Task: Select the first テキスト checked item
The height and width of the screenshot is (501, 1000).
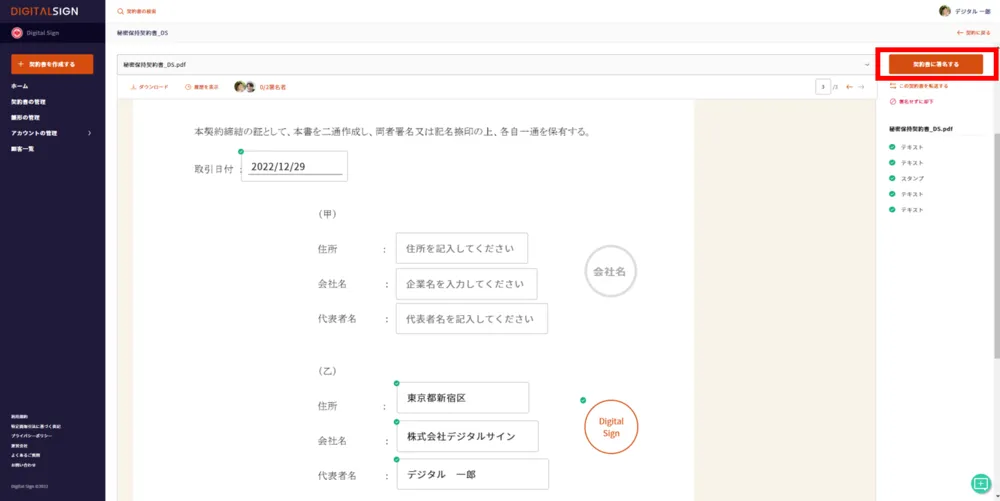Action: click(x=911, y=147)
